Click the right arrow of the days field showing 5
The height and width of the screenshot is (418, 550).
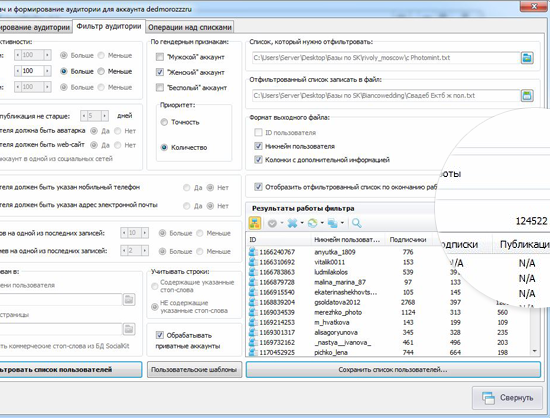(105, 116)
